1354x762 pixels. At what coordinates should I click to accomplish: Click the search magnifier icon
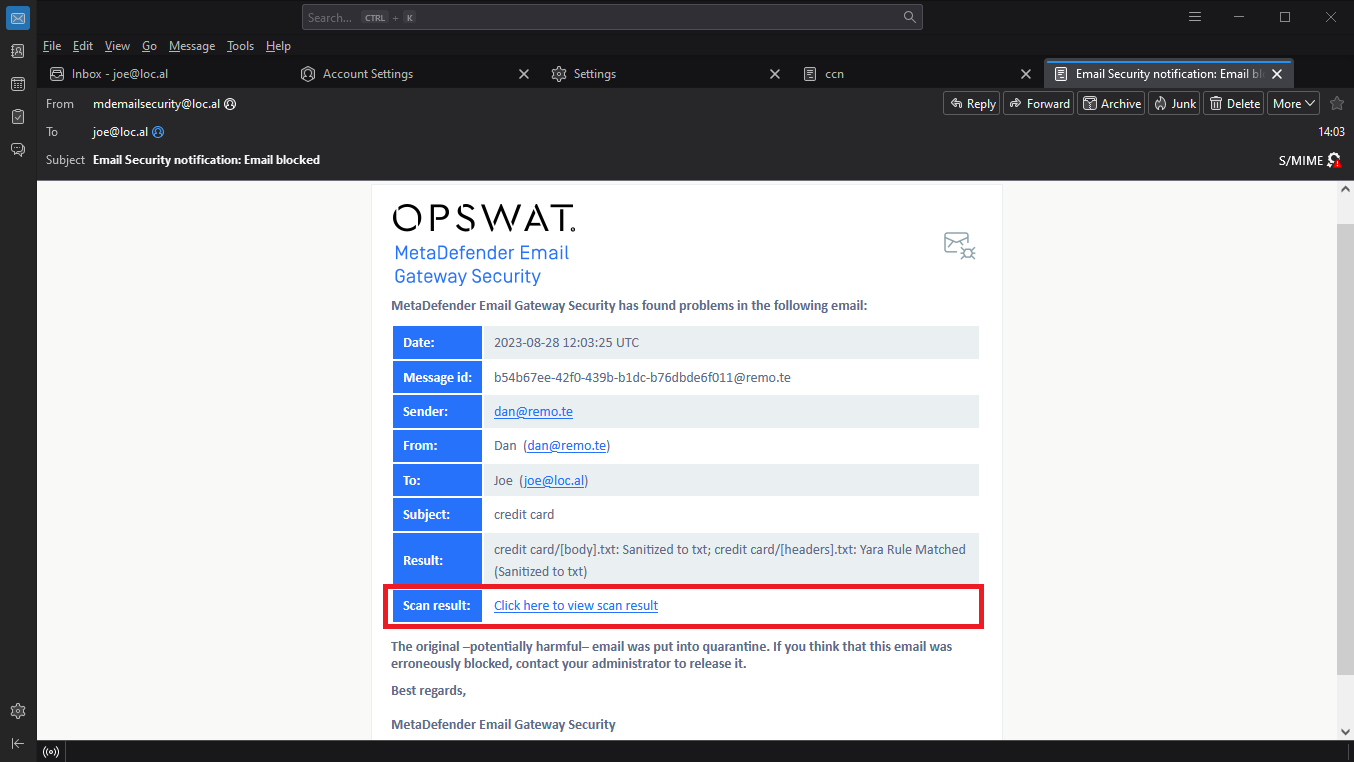click(909, 17)
